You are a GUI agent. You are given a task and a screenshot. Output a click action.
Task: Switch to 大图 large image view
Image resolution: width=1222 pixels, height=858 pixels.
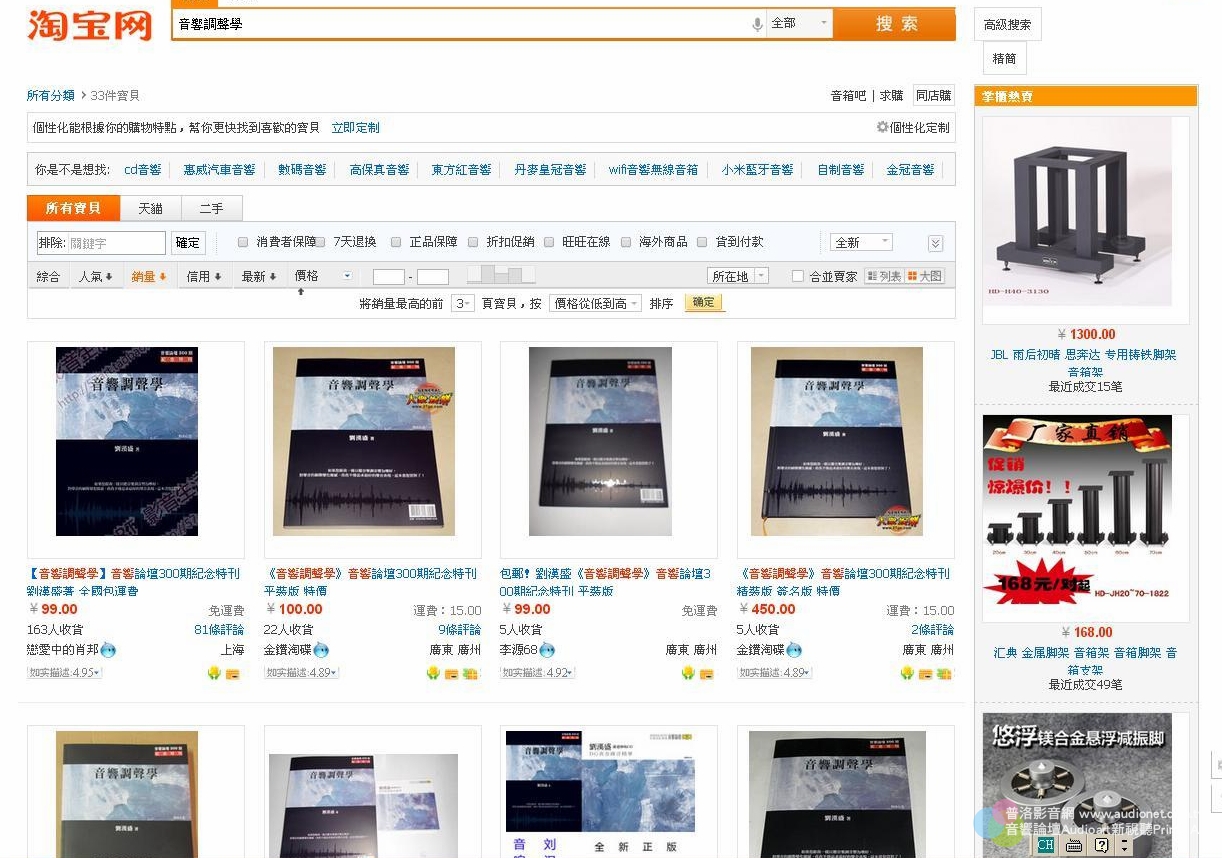click(x=925, y=276)
